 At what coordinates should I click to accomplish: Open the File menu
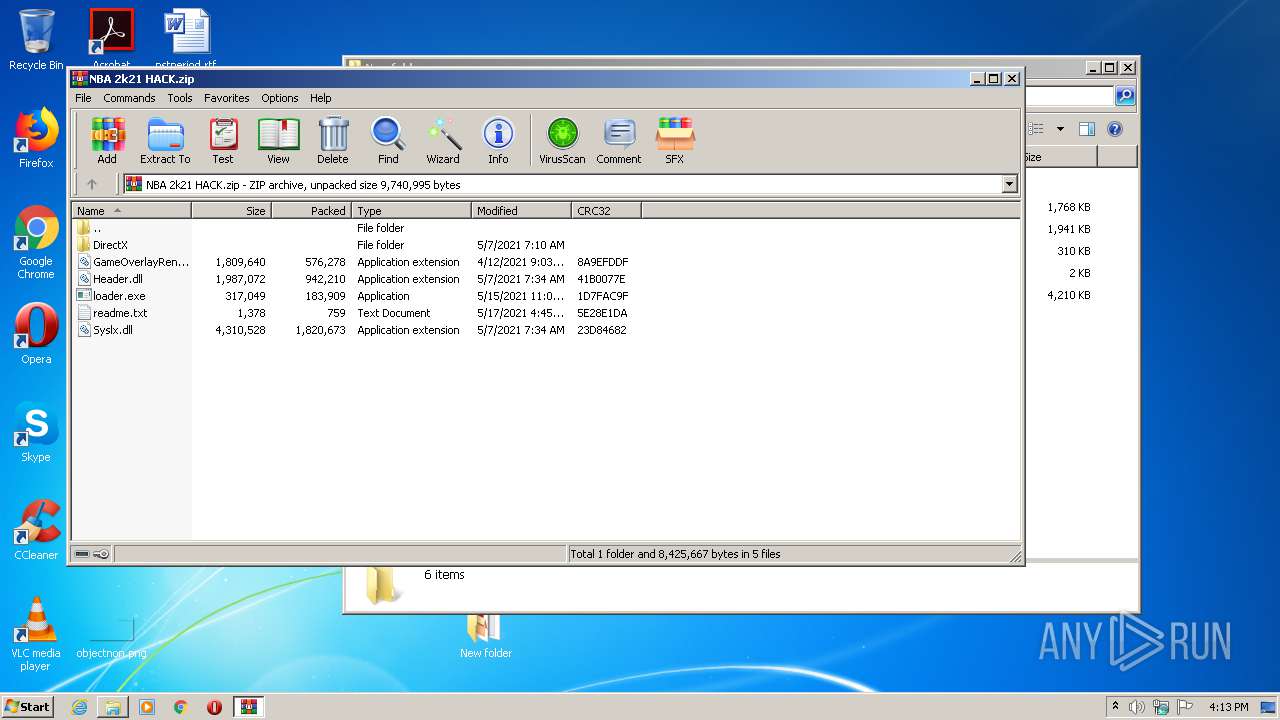[83, 98]
